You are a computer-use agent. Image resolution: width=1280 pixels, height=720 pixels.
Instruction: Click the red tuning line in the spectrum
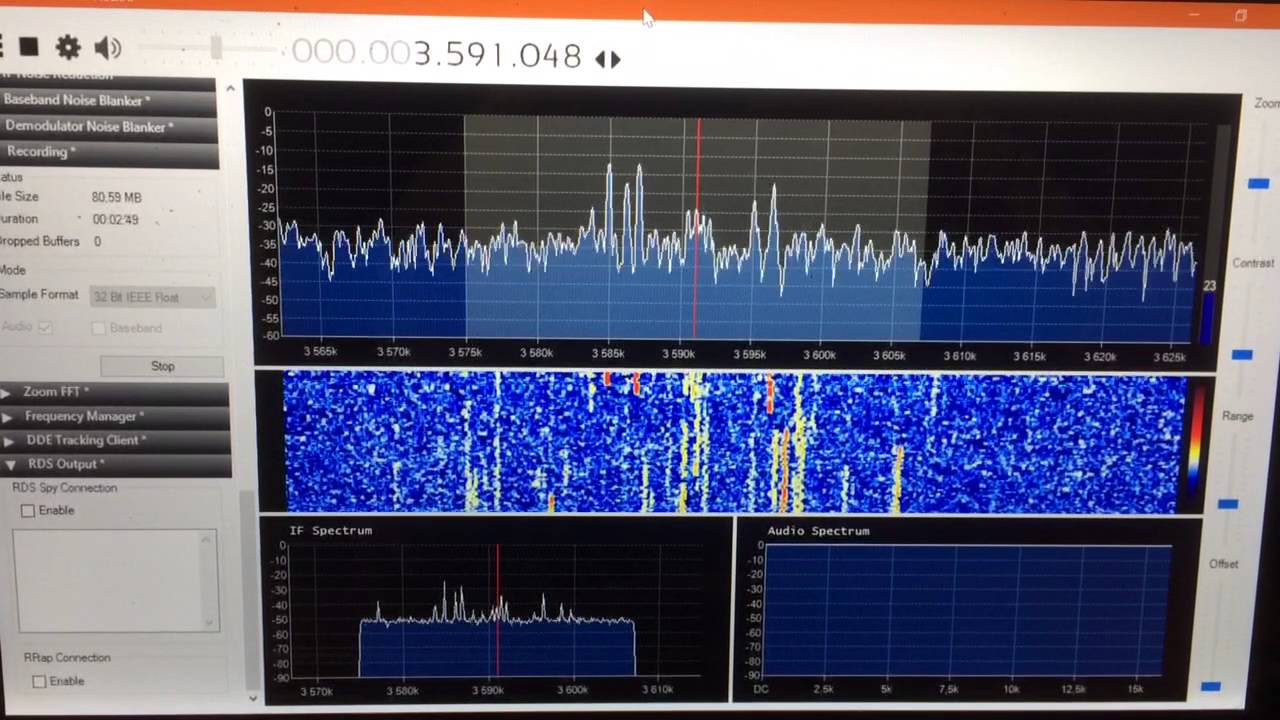pos(697,230)
